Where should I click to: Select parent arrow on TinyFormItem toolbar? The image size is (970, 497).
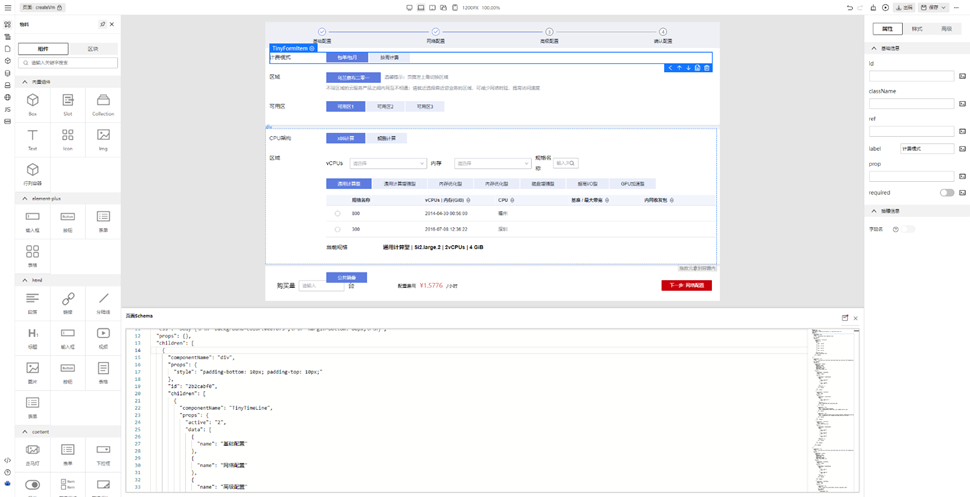point(669,68)
